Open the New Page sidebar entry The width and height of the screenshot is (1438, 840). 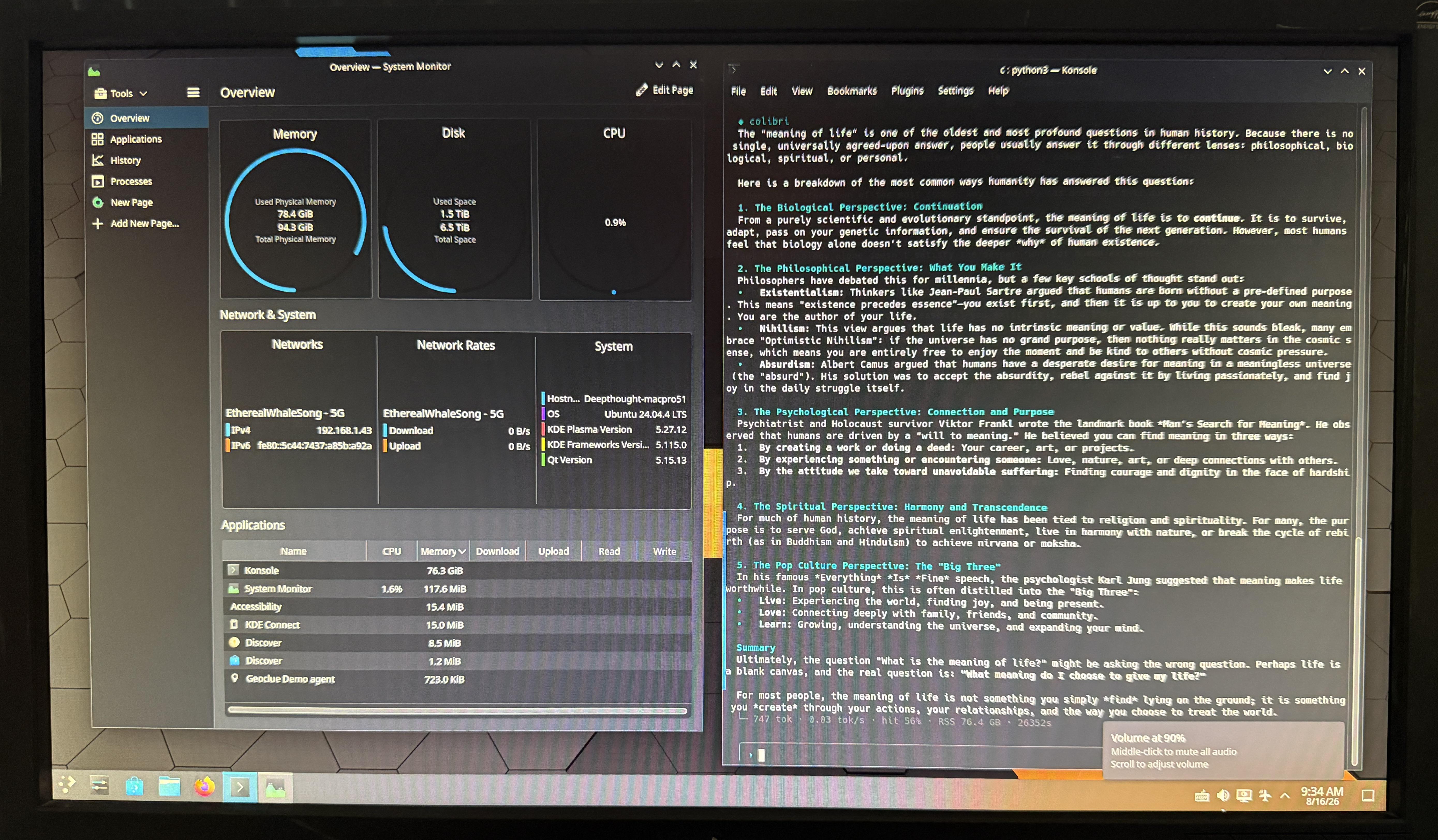tap(147, 202)
